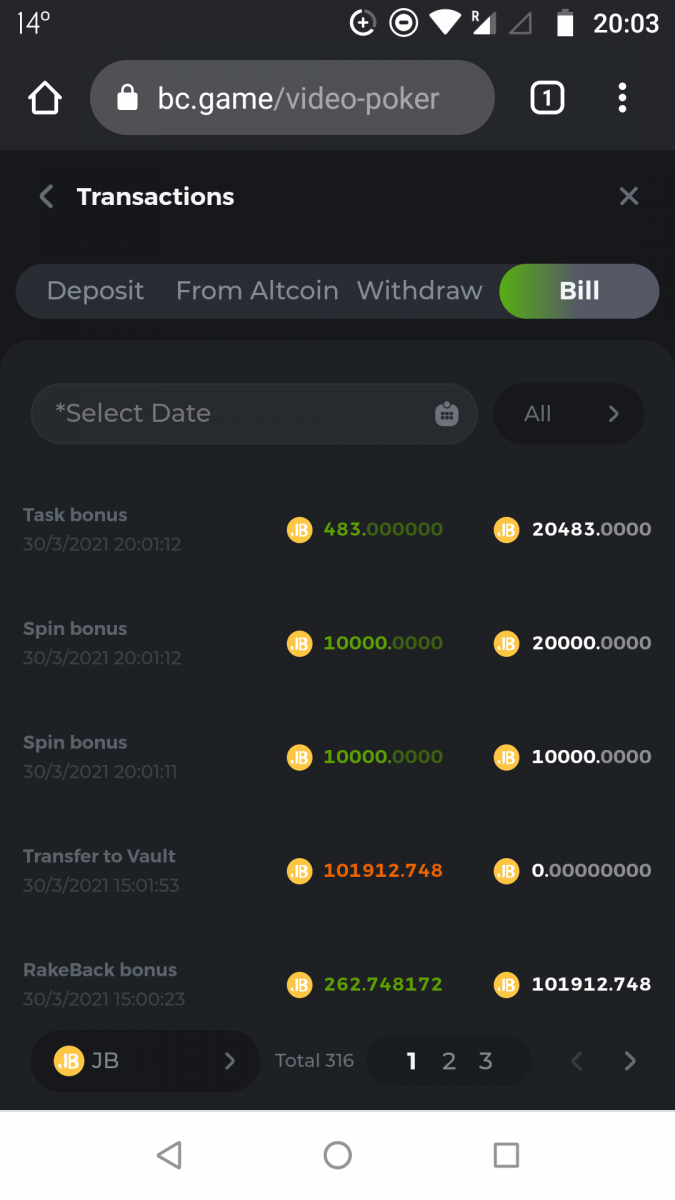This screenshot has height=1200, width=675.
Task: Click the next page arrow
Action: pyautogui.click(x=630, y=1062)
